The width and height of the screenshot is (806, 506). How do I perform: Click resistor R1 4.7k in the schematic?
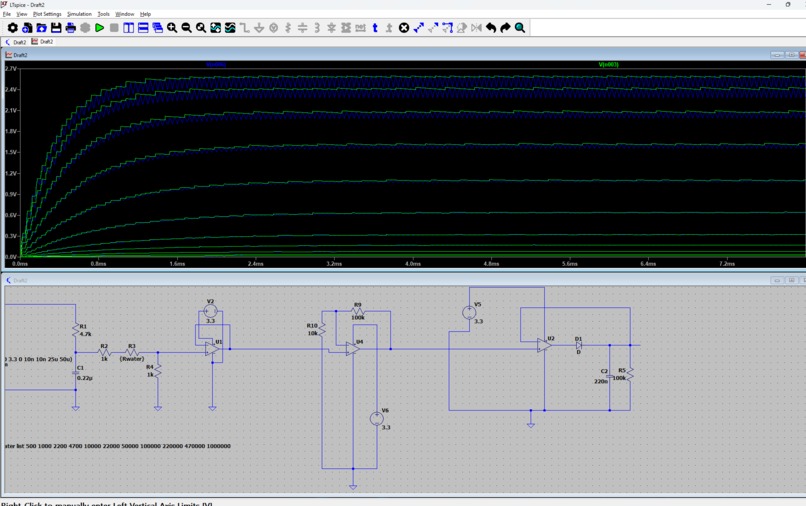[x=77, y=330]
